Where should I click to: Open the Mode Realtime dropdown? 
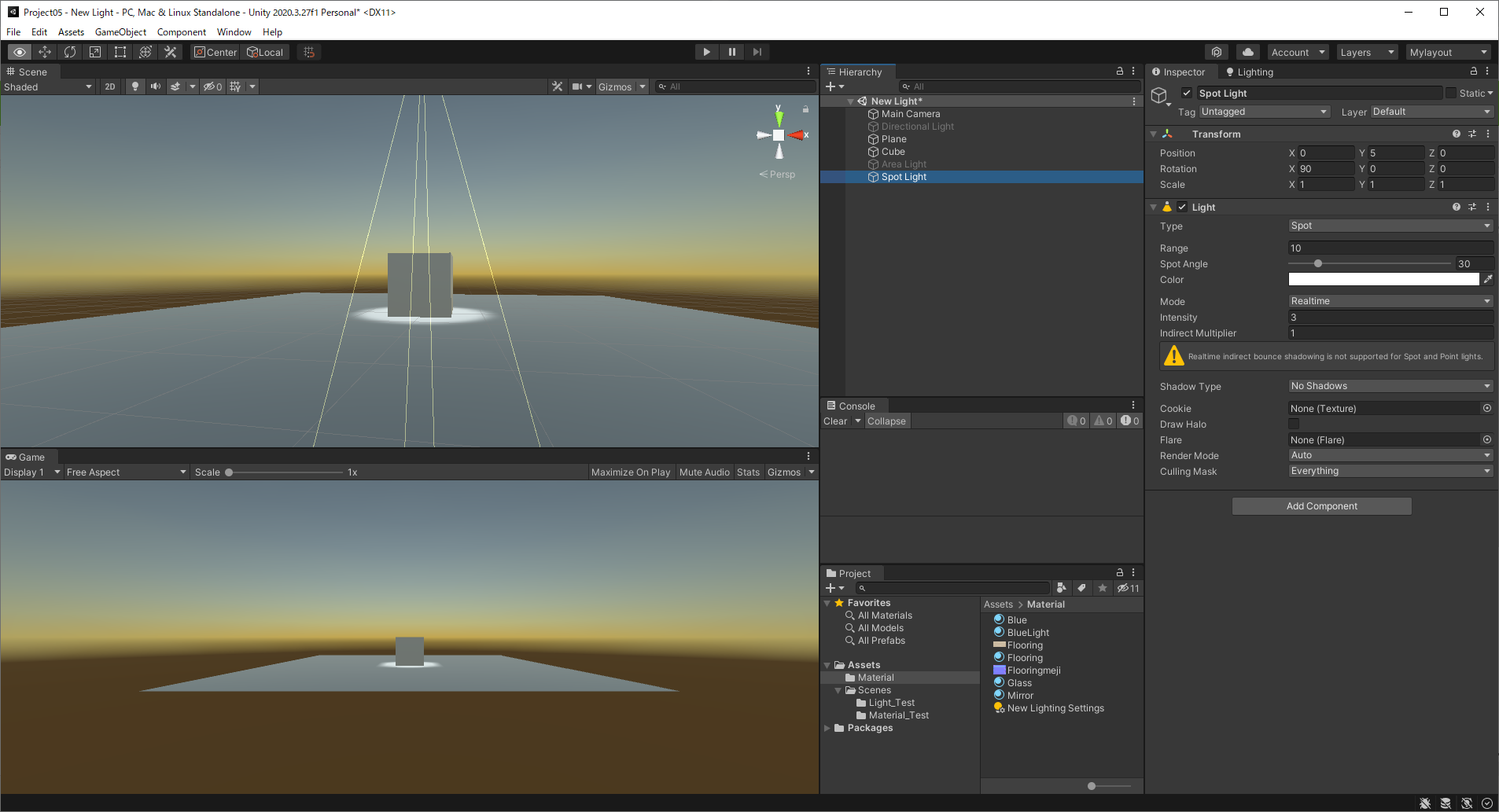click(1390, 301)
